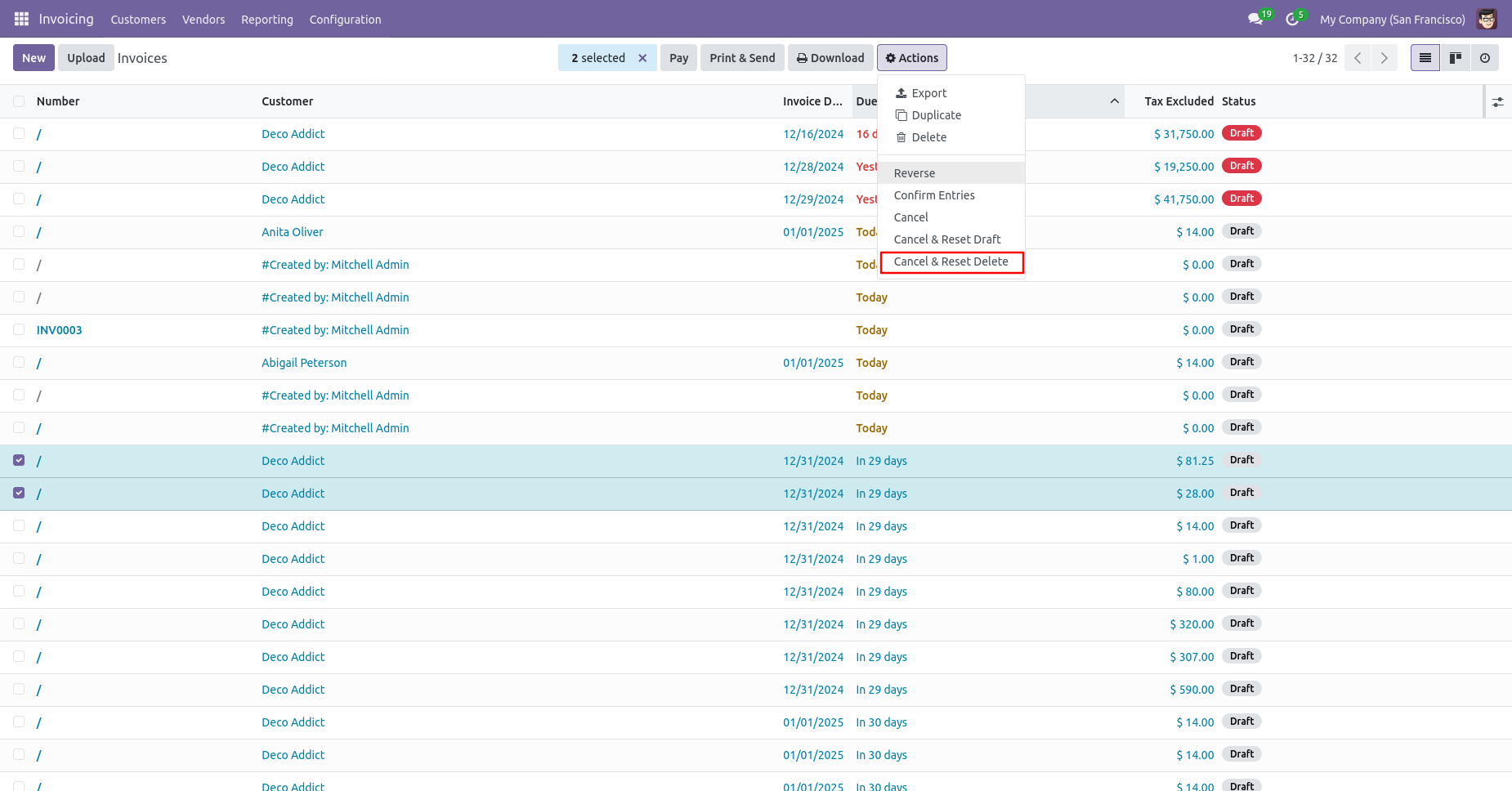Clear selection with the X icon
The width and height of the screenshot is (1512, 791).
point(642,58)
